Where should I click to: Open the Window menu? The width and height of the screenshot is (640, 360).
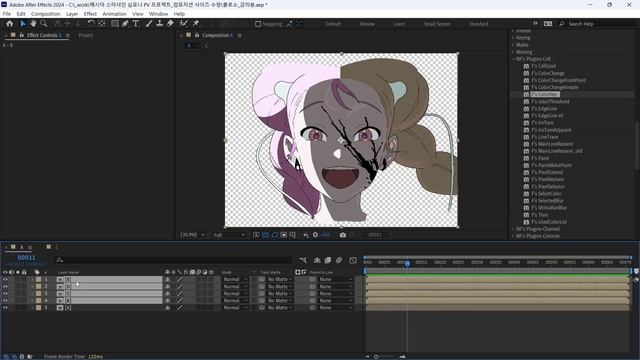pyautogui.click(x=158, y=14)
